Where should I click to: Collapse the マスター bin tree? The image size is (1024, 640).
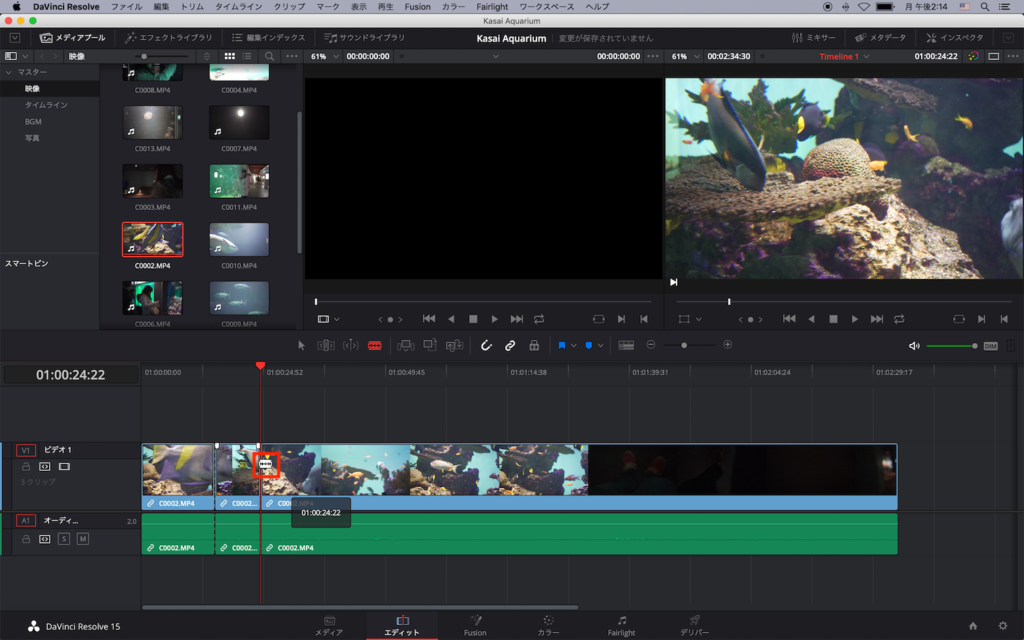pos(9,73)
